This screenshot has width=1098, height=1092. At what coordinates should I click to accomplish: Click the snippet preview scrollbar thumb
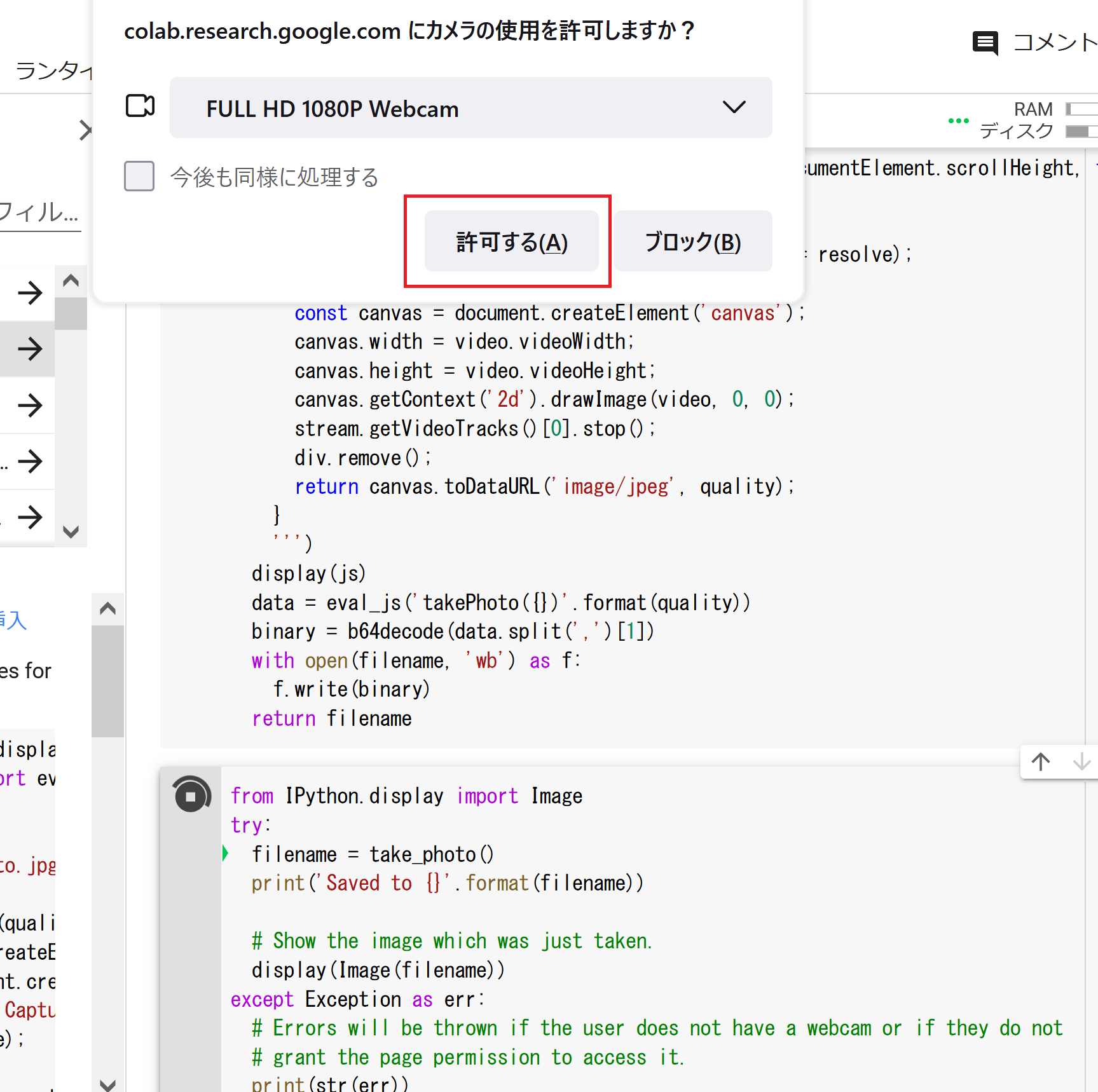point(107,681)
